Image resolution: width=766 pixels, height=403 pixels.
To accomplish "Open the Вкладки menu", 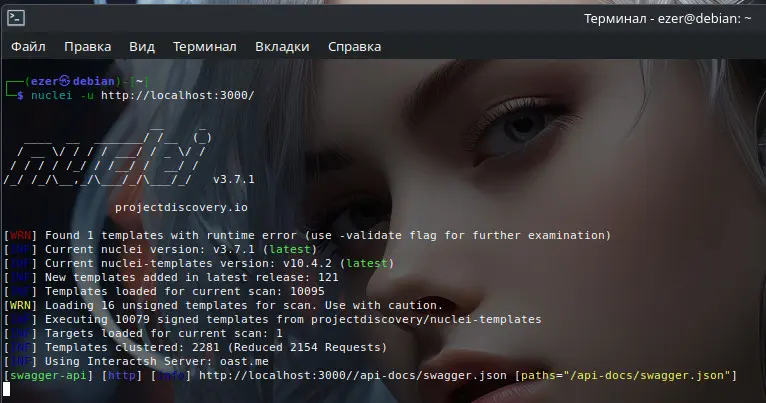I will pos(282,47).
